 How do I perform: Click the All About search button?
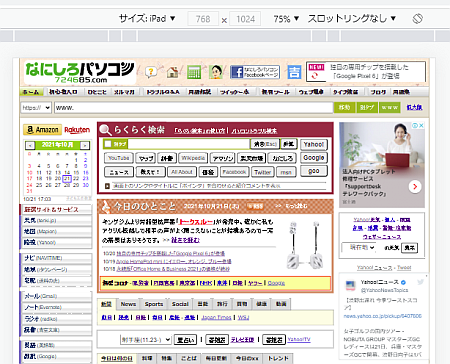(x=182, y=172)
